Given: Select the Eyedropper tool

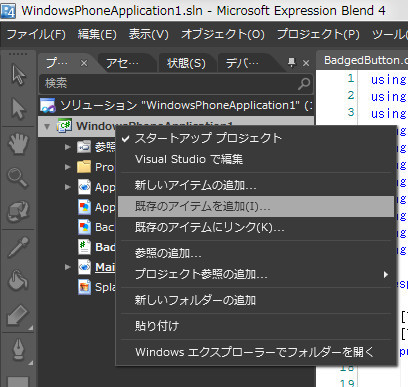Looking at the screenshot, I should tap(18, 247).
